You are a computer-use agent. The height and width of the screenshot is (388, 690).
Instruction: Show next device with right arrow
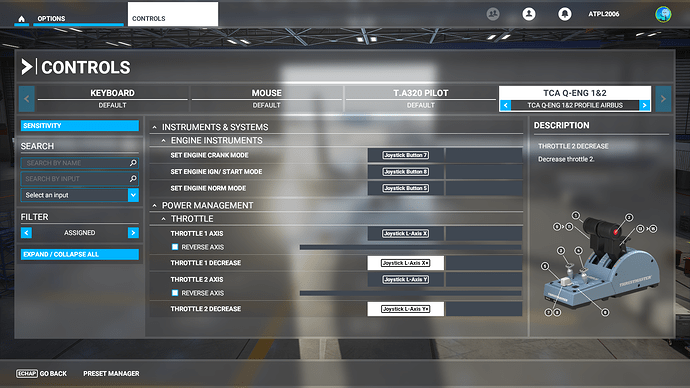point(663,99)
